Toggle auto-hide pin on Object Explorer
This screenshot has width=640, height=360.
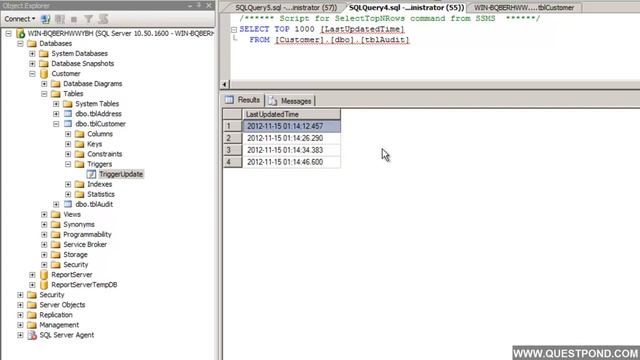click(x=199, y=5)
